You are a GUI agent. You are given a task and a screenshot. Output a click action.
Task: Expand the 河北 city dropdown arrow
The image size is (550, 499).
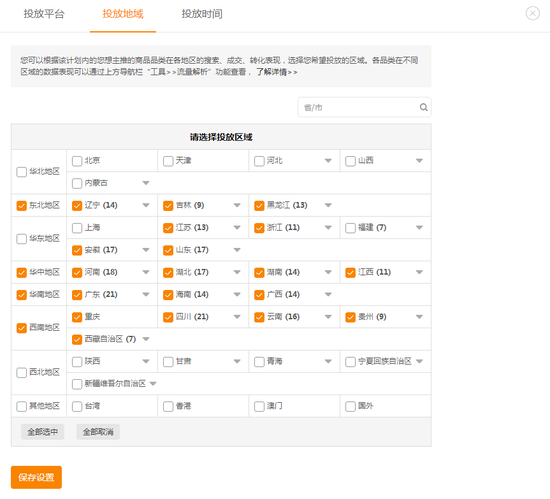click(328, 161)
